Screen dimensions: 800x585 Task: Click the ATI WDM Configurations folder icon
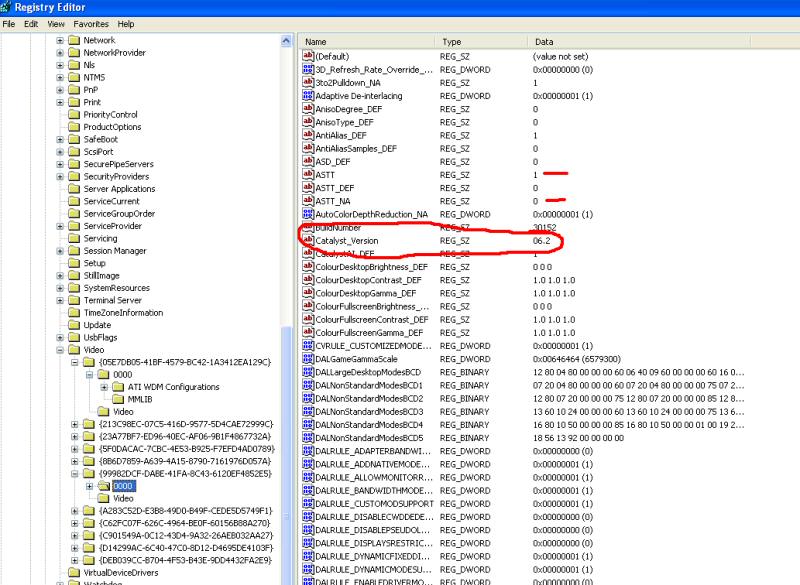[117, 387]
